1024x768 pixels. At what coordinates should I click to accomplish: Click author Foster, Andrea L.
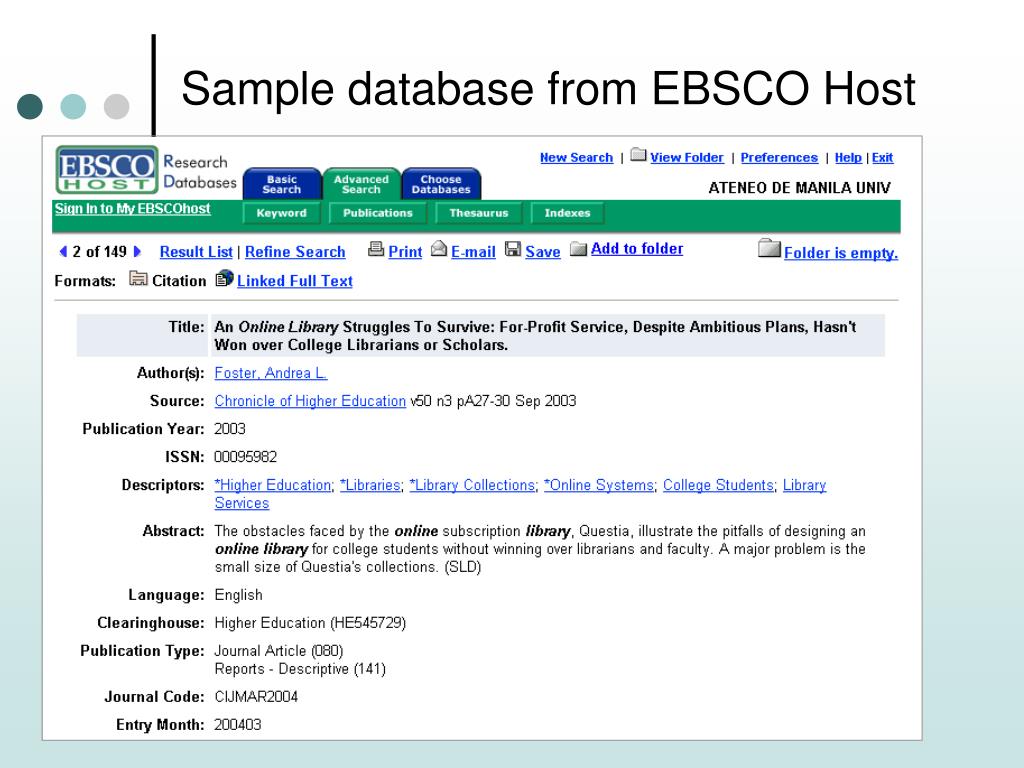[271, 373]
